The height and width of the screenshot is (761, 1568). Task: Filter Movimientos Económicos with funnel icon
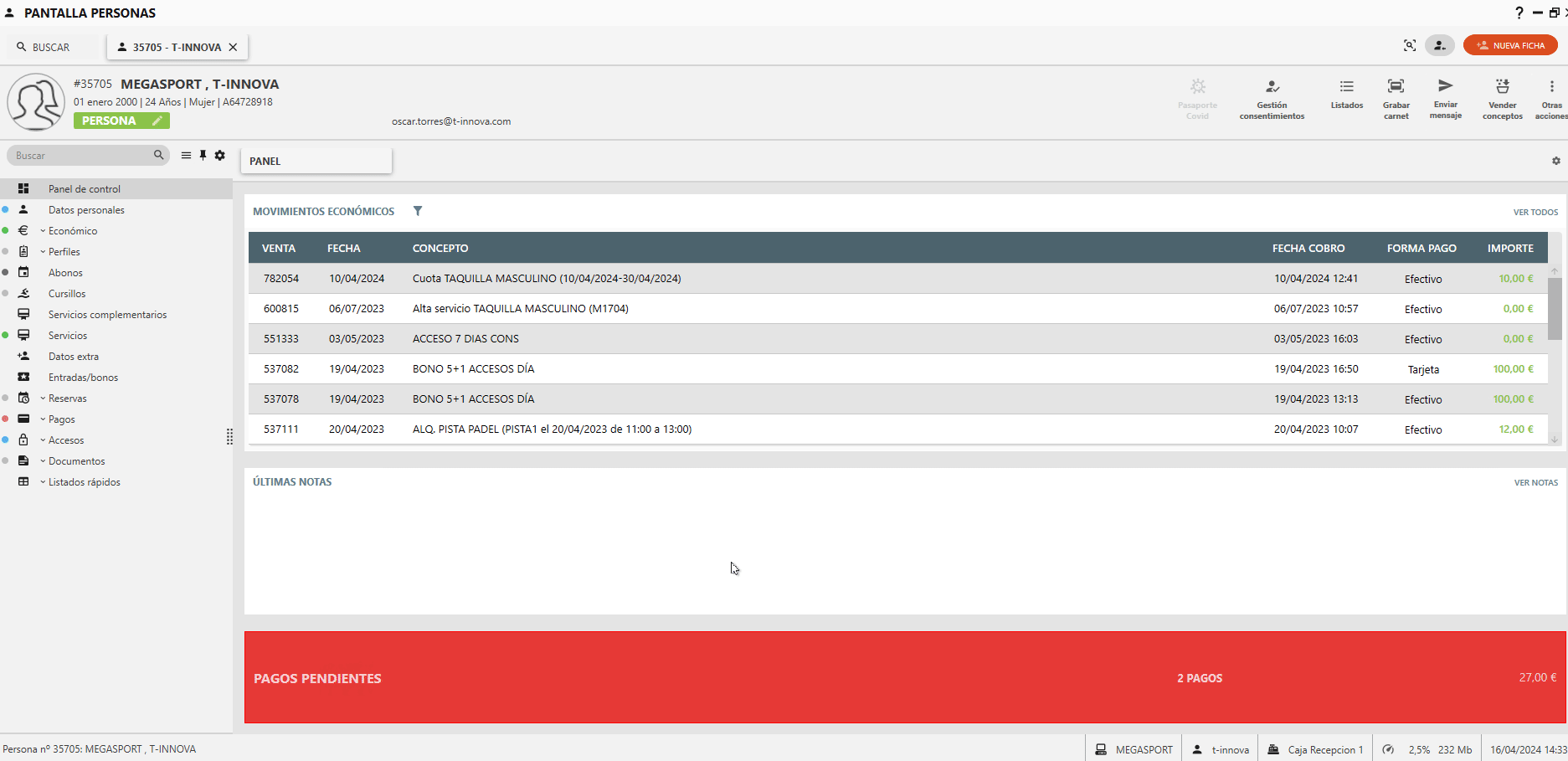tap(418, 211)
